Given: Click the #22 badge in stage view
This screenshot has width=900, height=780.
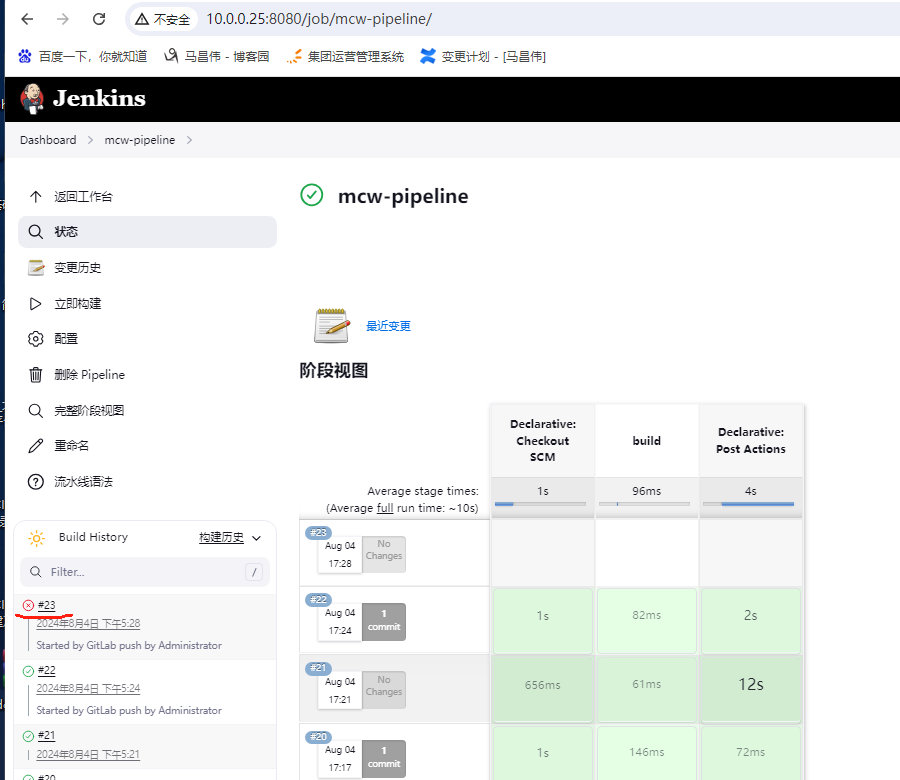Looking at the screenshot, I should point(319,600).
